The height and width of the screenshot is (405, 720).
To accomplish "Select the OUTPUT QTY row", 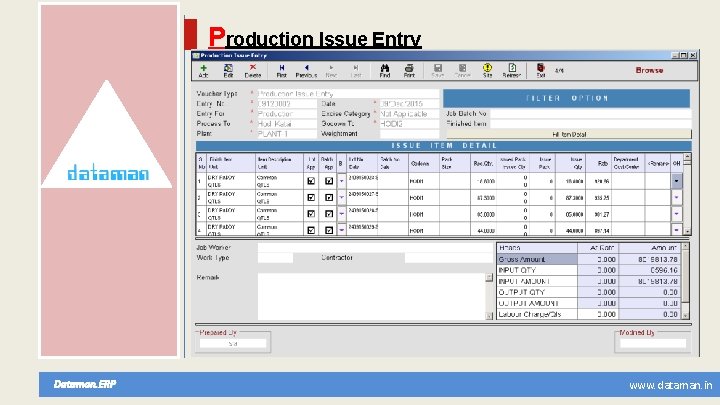I will click(589, 292).
